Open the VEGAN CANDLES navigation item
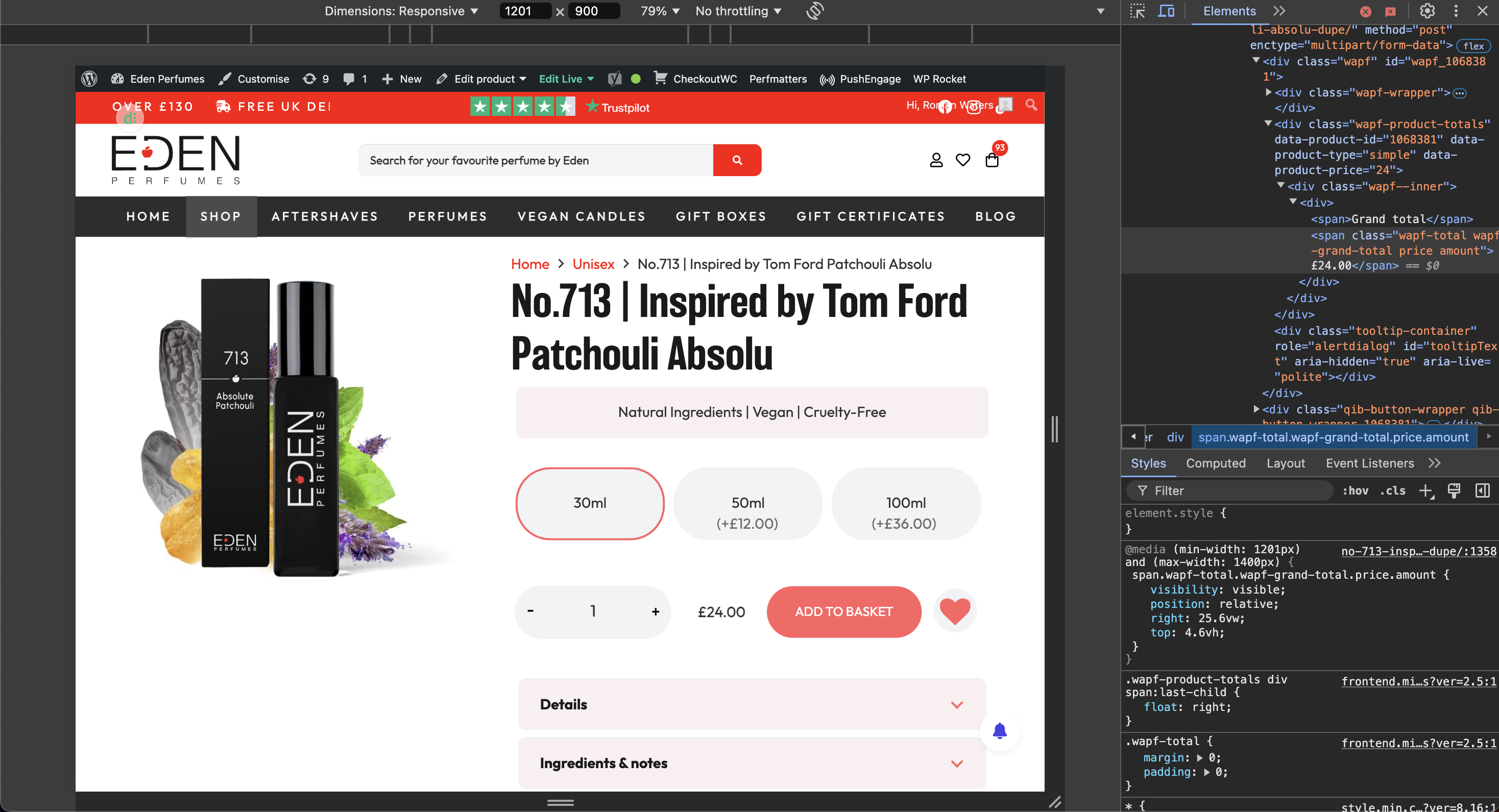1499x812 pixels. pyautogui.click(x=582, y=216)
